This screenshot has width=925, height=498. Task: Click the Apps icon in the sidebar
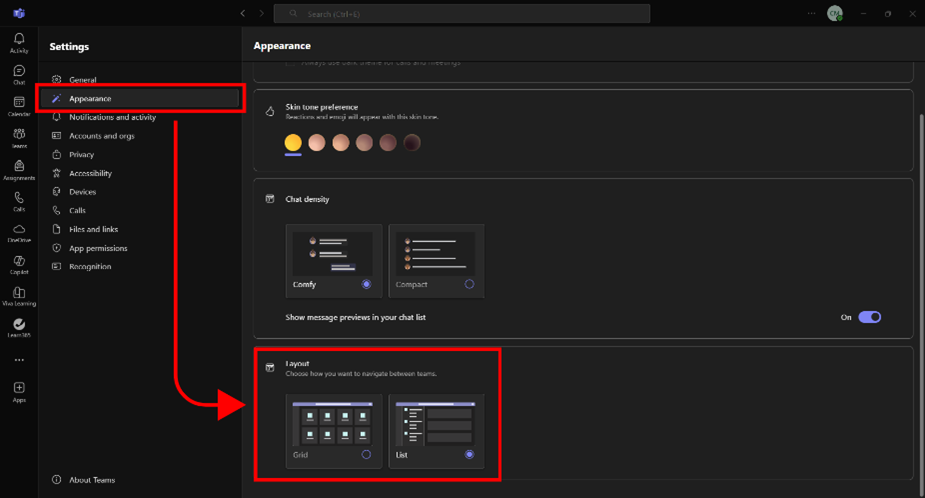(x=19, y=390)
